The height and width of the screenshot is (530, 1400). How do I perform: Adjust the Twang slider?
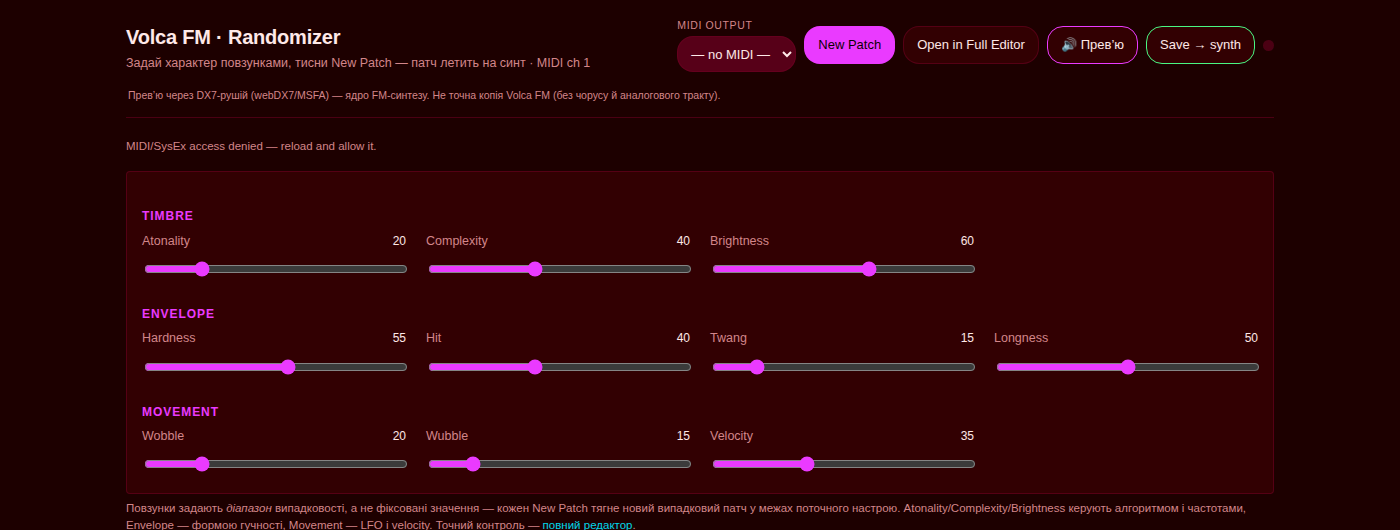tap(844, 367)
